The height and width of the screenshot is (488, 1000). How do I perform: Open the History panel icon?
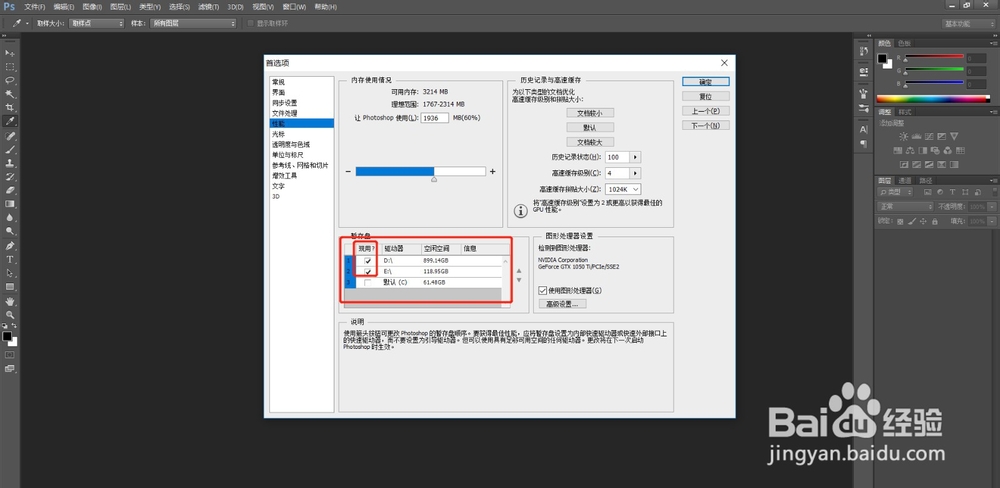(x=864, y=51)
